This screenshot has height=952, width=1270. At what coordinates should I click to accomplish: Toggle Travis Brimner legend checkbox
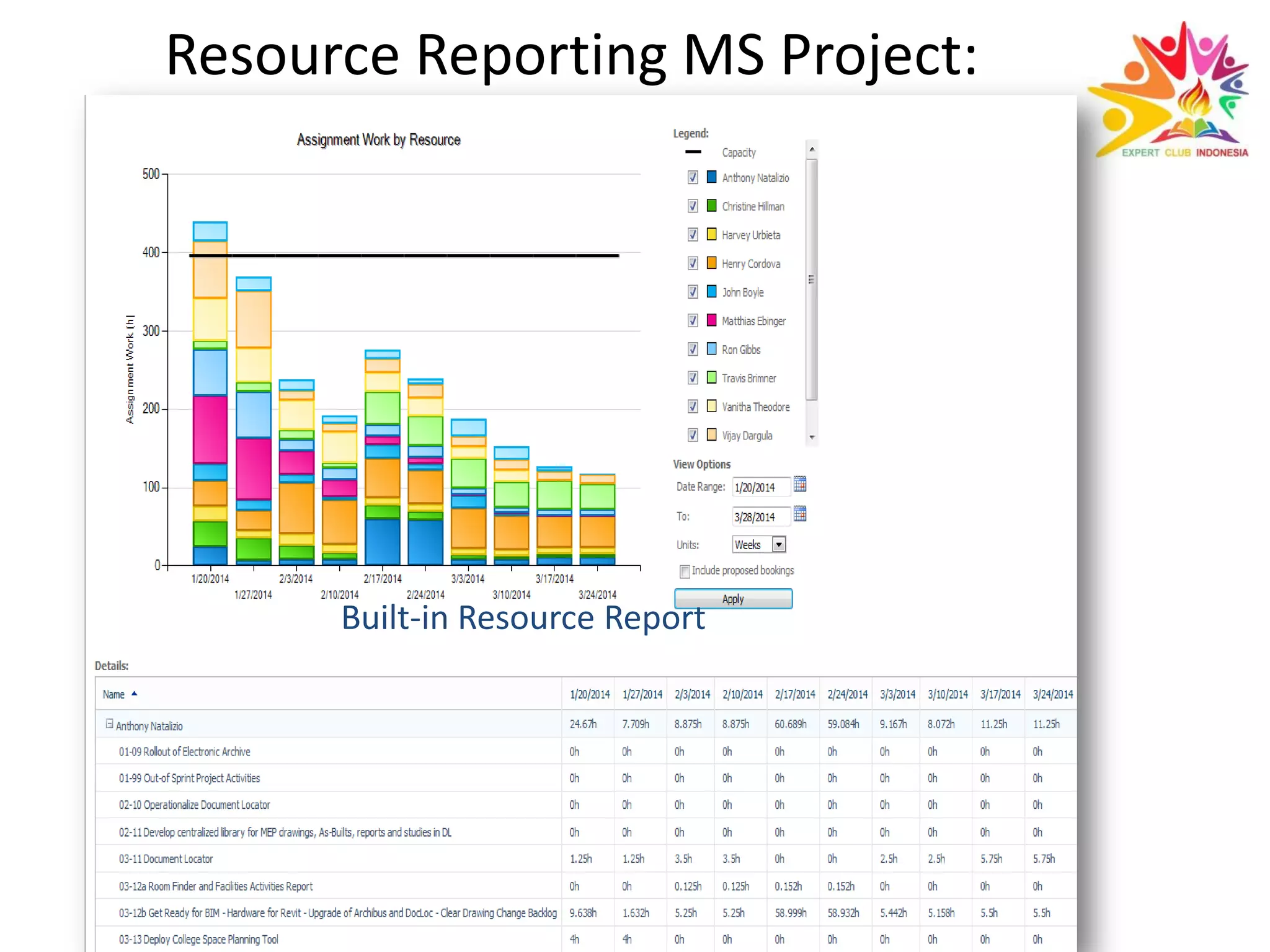click(693, 377)
